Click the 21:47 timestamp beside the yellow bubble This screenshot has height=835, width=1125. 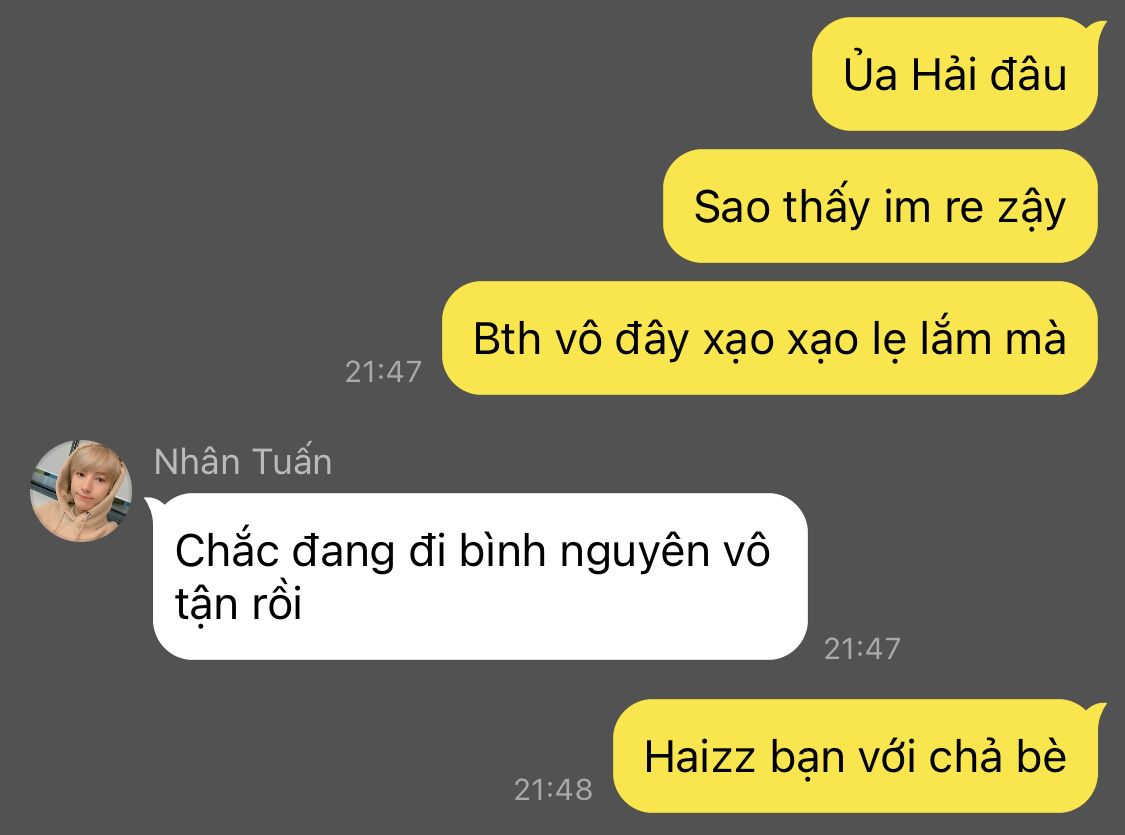(383, 372)
